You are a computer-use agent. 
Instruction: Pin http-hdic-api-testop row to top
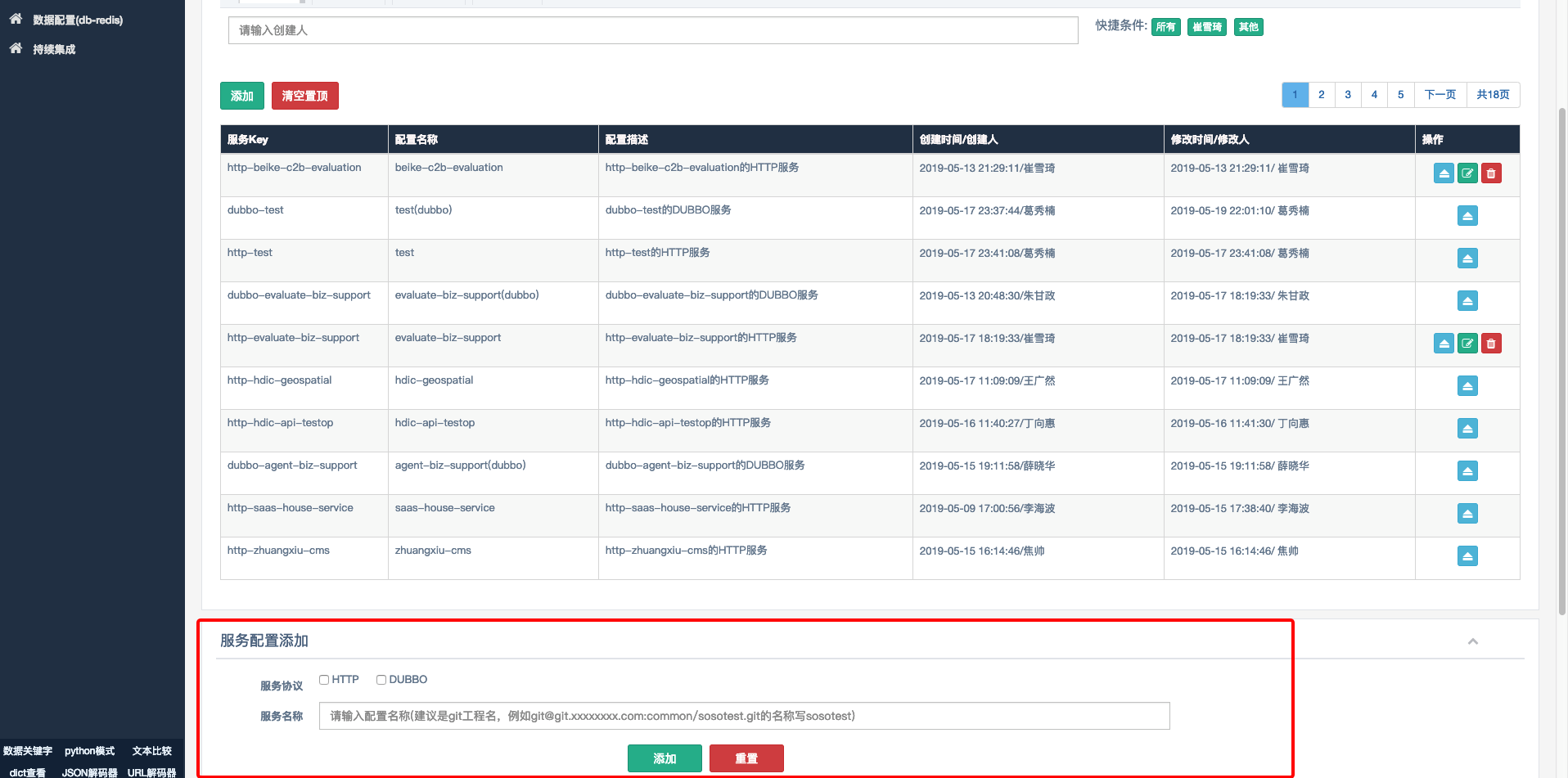1467,429
